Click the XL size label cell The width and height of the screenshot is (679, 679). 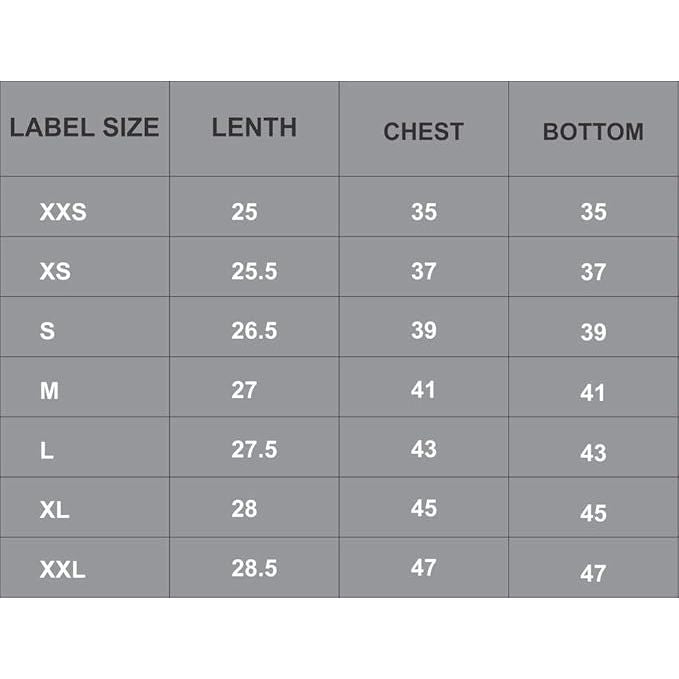tap(55, 510)
